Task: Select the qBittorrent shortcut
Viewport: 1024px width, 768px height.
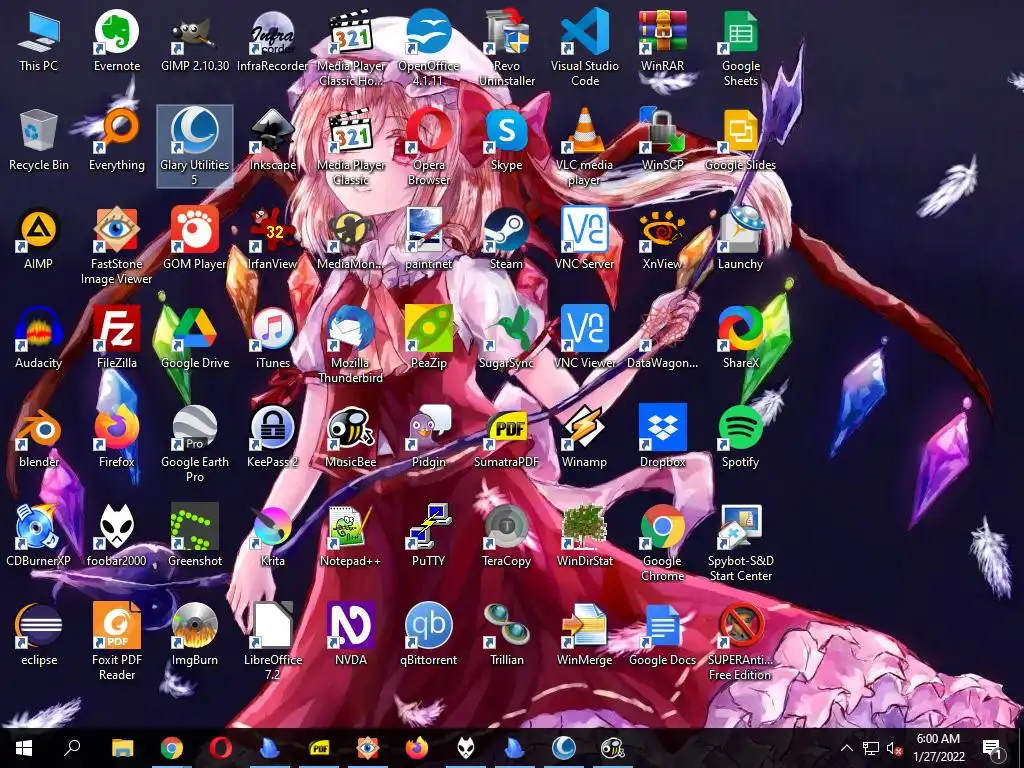Action: [x=428, y=635]
